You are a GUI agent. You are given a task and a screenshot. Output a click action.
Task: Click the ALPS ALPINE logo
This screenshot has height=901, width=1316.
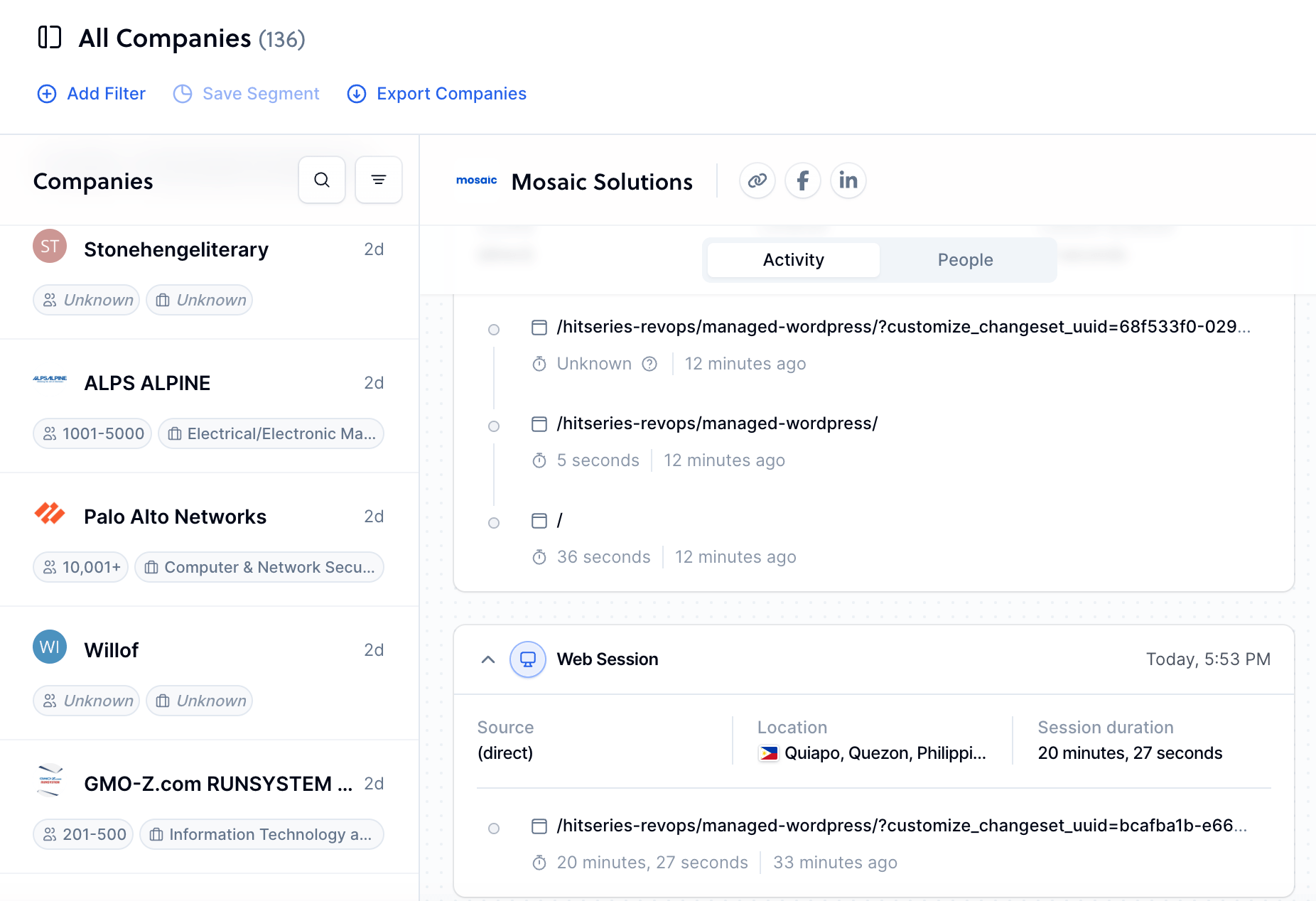coord(50,379)
